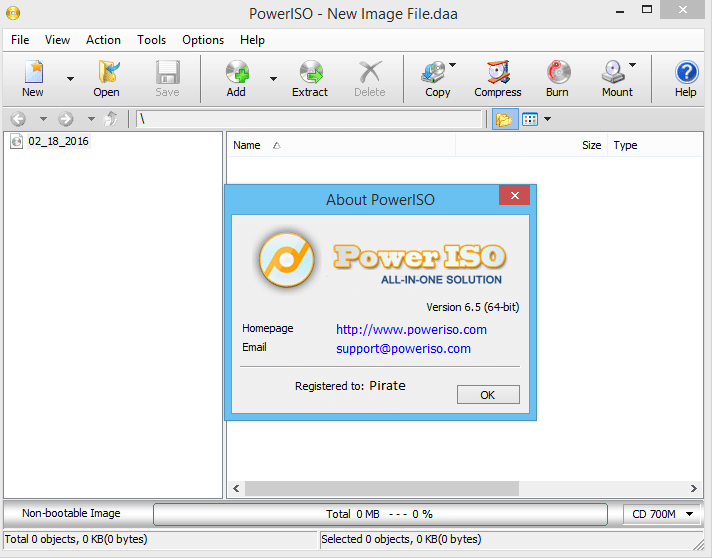Open the http://www.poweriso.com homepage link
Viewport: 712px width, 558px height.
click(x=411, y=330)
